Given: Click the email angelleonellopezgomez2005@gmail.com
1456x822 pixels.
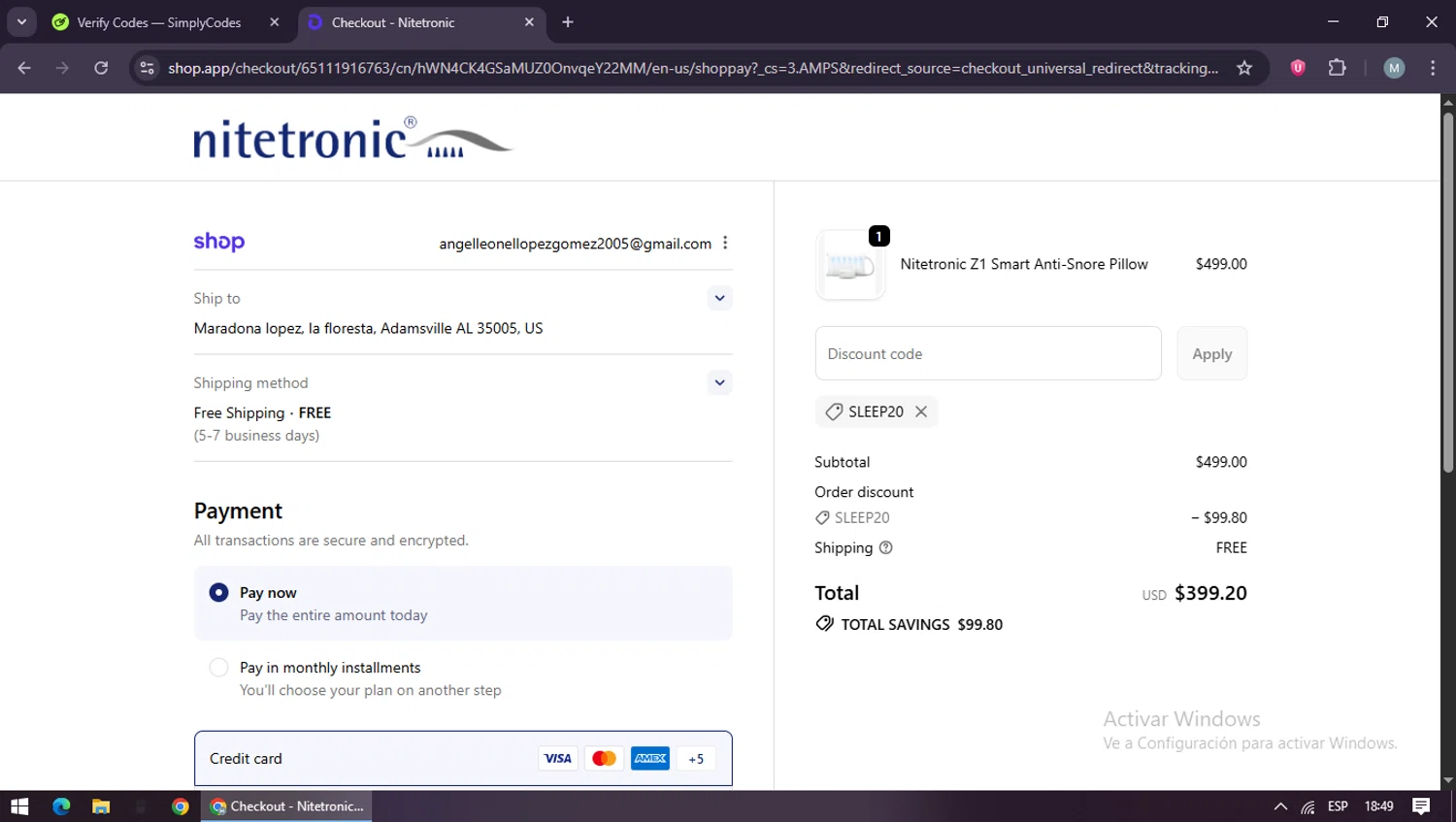Looking at the screenshot, I should 575,244.
